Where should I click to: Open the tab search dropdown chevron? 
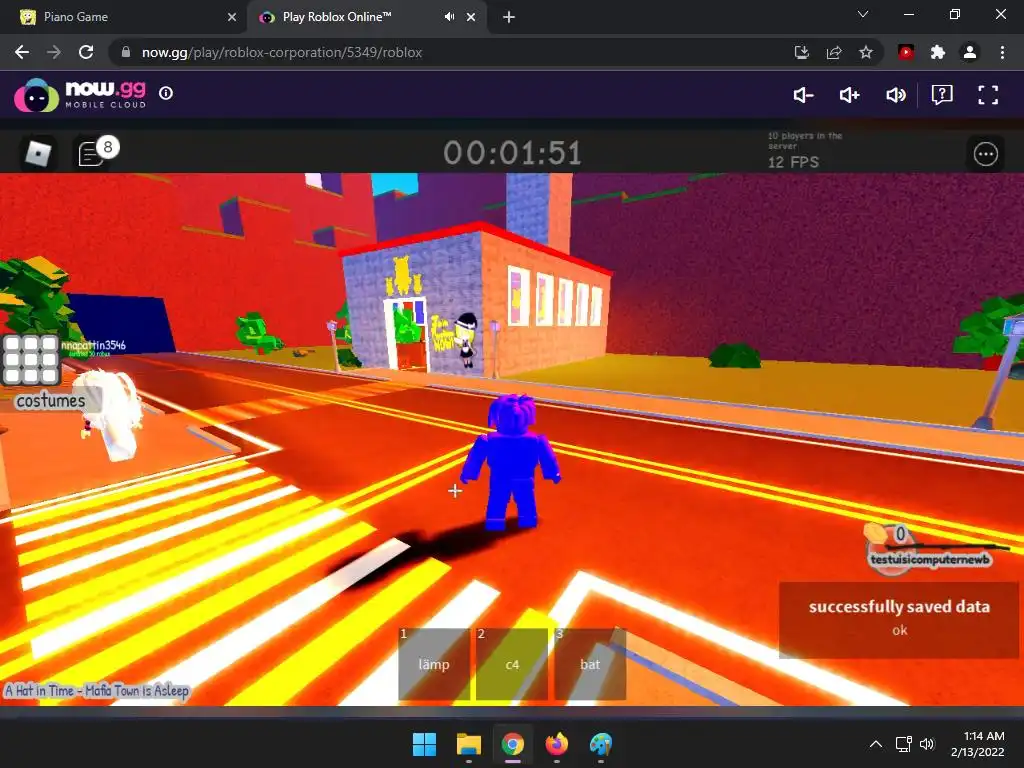click(863, 14)
